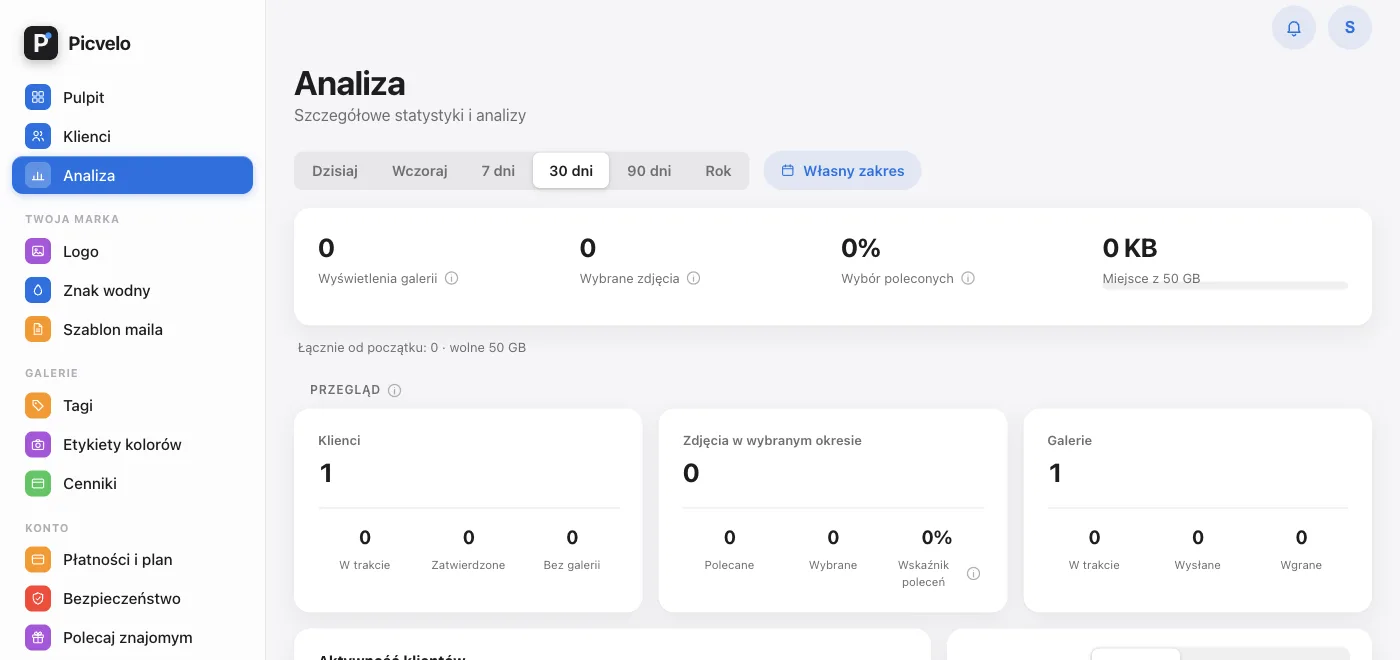Open the Polecaj znajomym page
1400x660 pixels.
pos(132,637)
